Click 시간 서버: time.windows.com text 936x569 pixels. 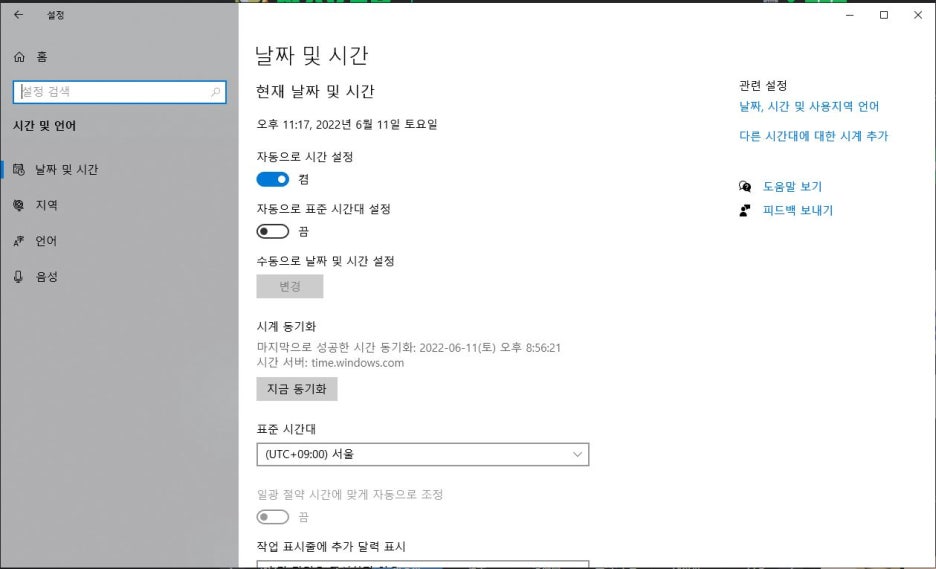click(330, 362)
